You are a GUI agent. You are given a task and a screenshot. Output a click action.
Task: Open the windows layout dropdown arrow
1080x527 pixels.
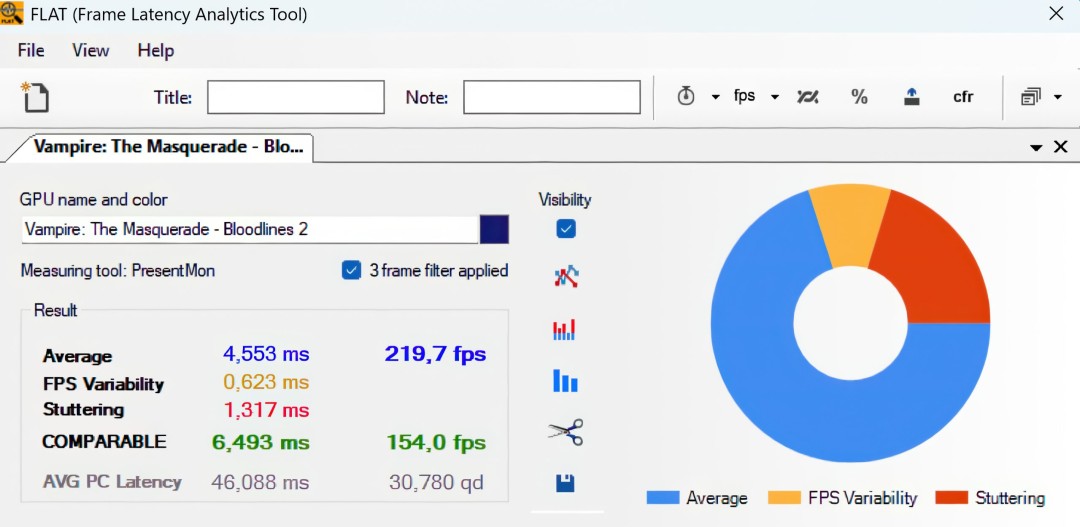click(1058, 98)
